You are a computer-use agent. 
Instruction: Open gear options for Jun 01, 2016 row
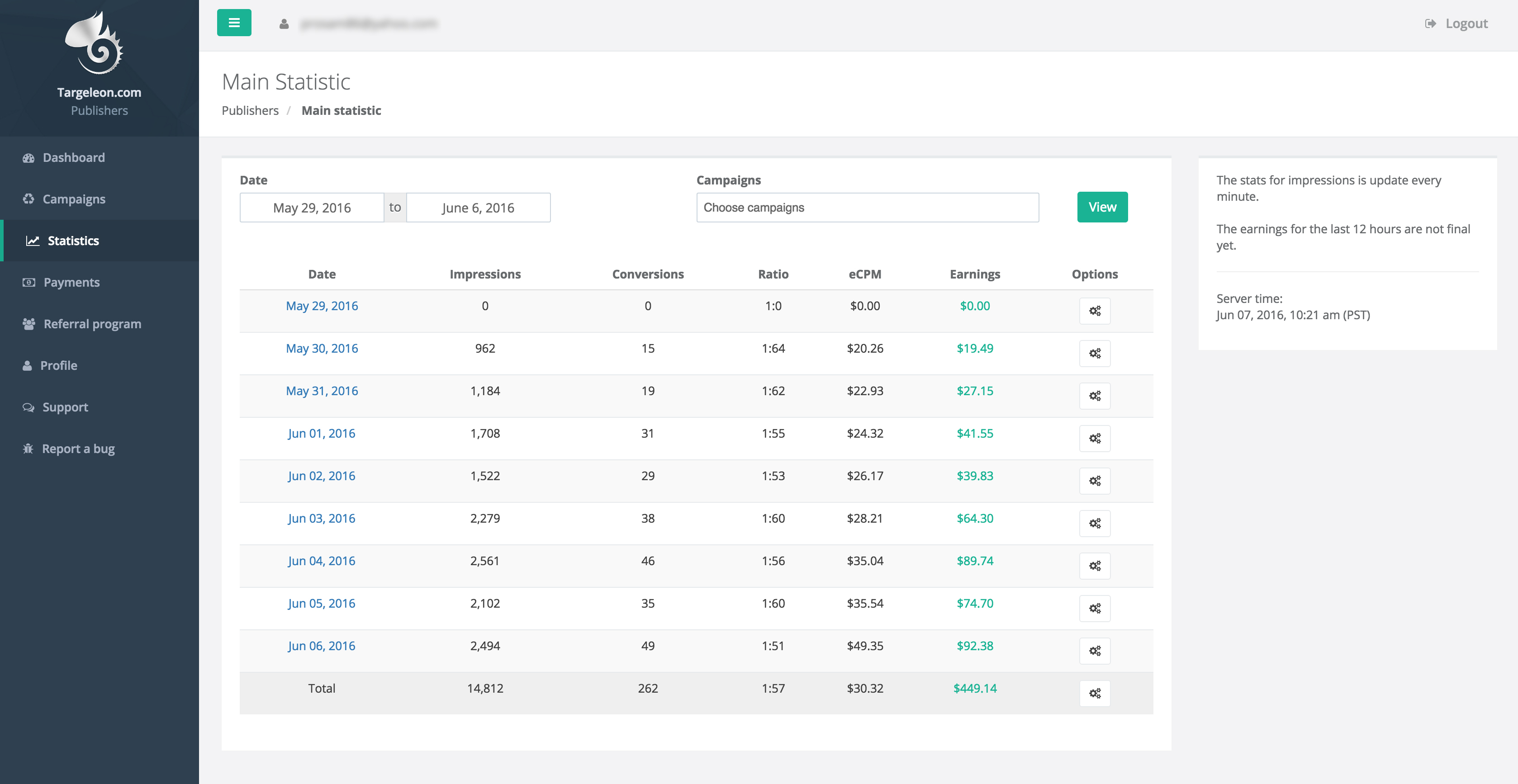coord(1094,438)
